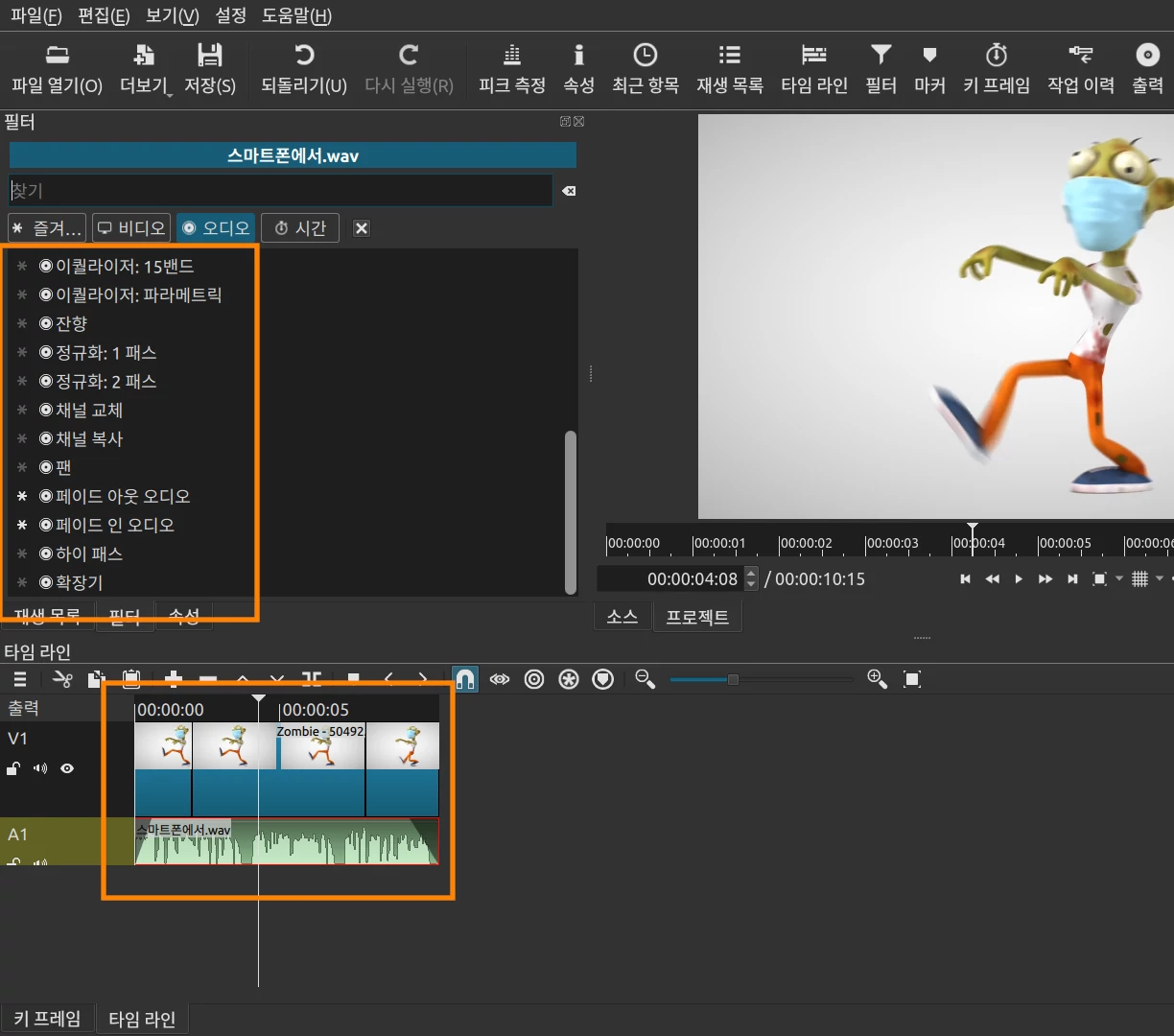Skip to end of the player
Screen dimensions: 1174x1036
click(x=1072, y=578)
